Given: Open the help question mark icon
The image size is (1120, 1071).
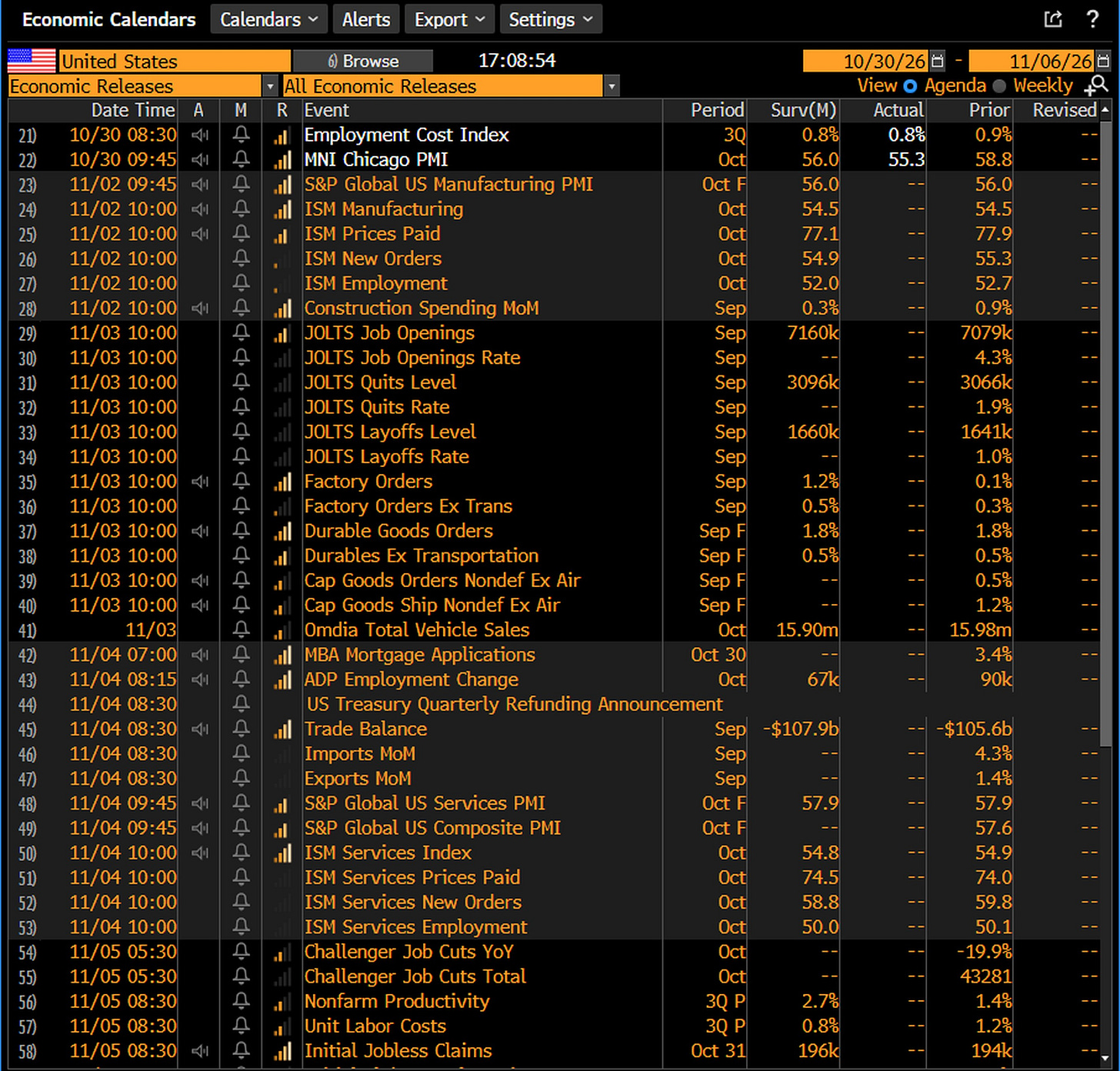Looking at the screenshot, I should (x=1092, y=19).
